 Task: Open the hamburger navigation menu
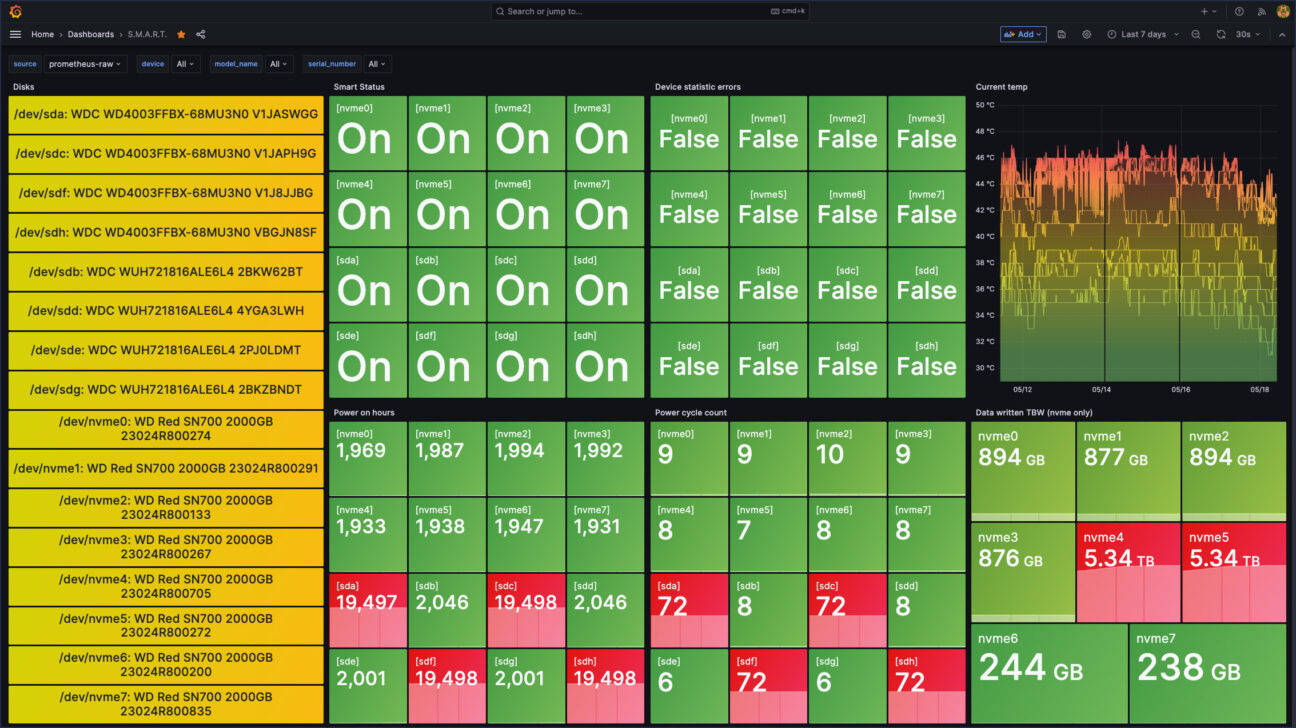(15, 34)
